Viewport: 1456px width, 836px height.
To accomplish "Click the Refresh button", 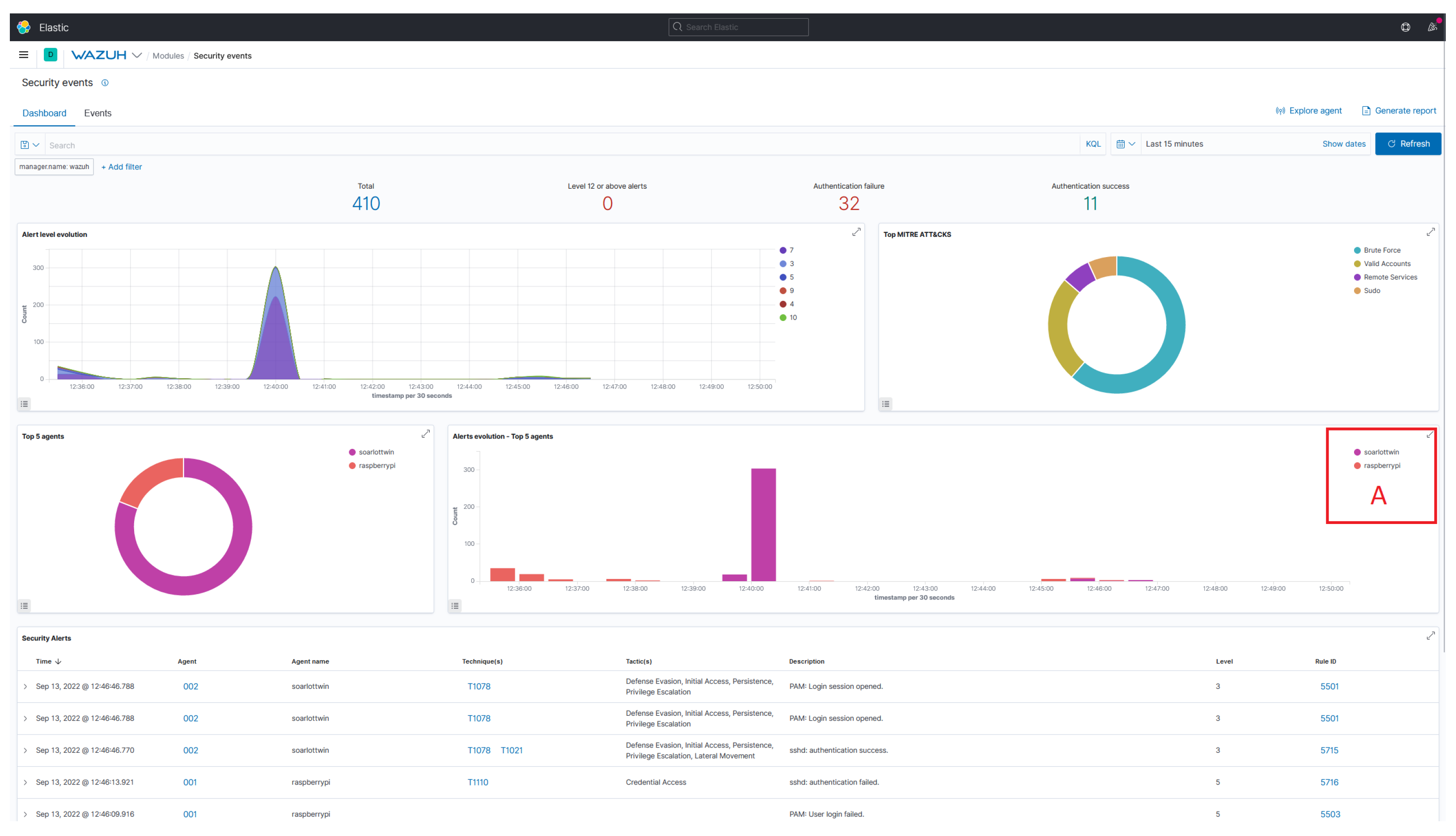I will tap(1407, 144).
